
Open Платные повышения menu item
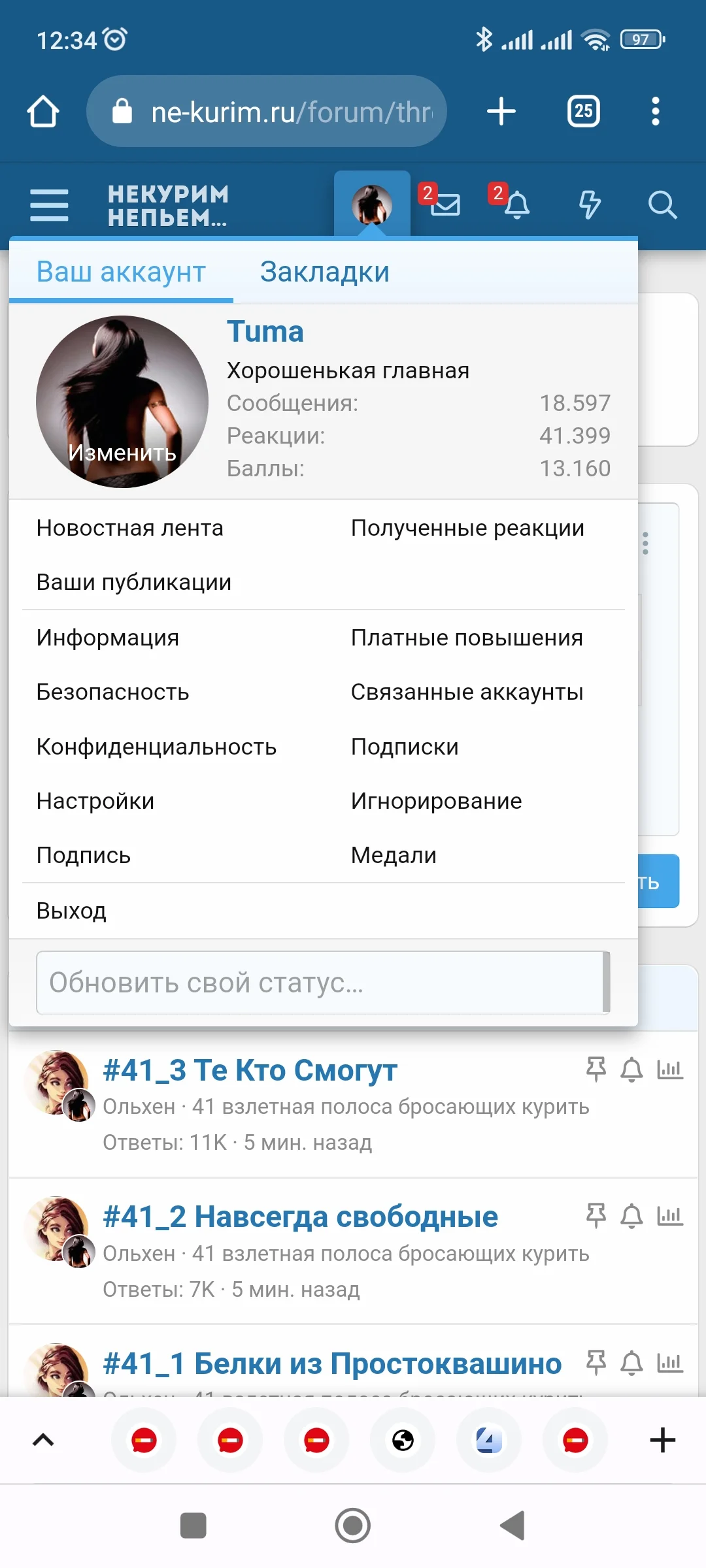pos(467,638)
